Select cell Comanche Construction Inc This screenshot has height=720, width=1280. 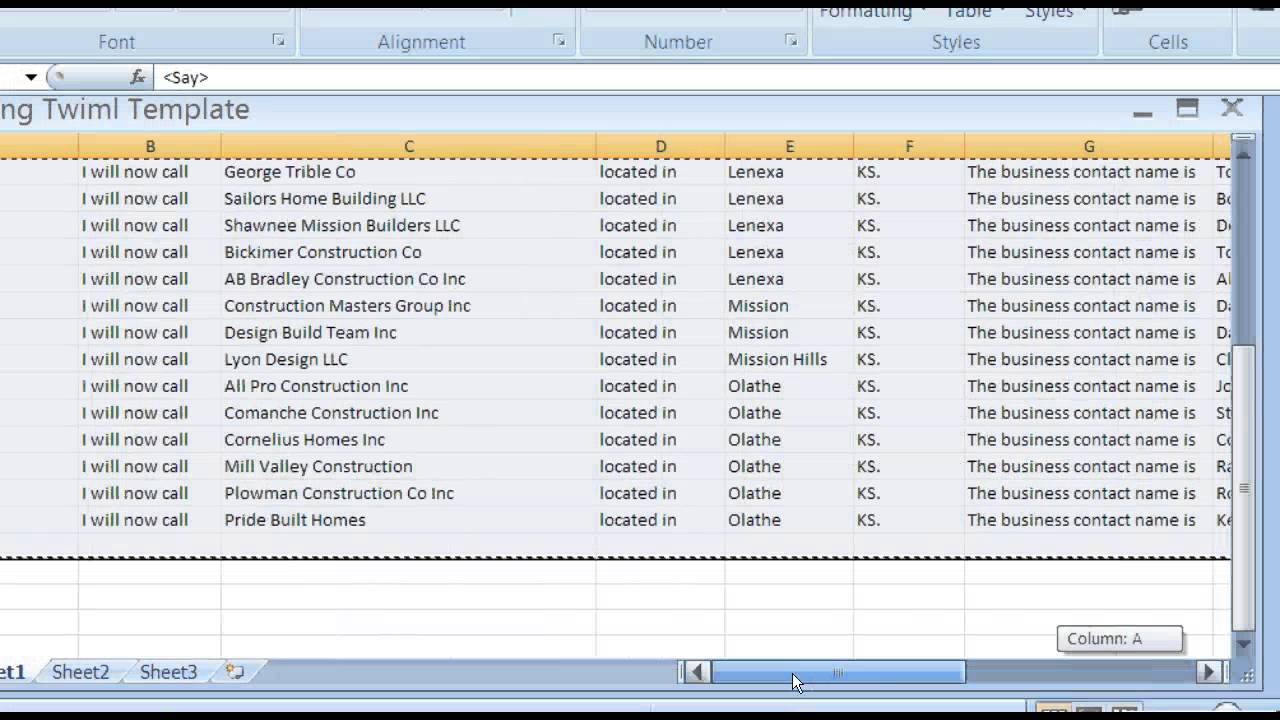tap(409, 413)
